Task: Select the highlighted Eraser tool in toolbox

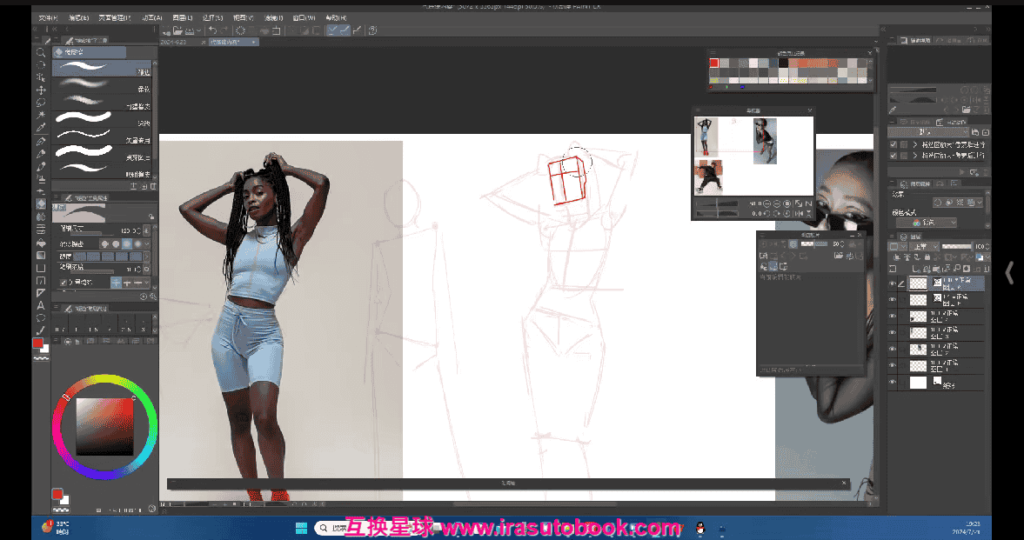Action: point(40,204)
